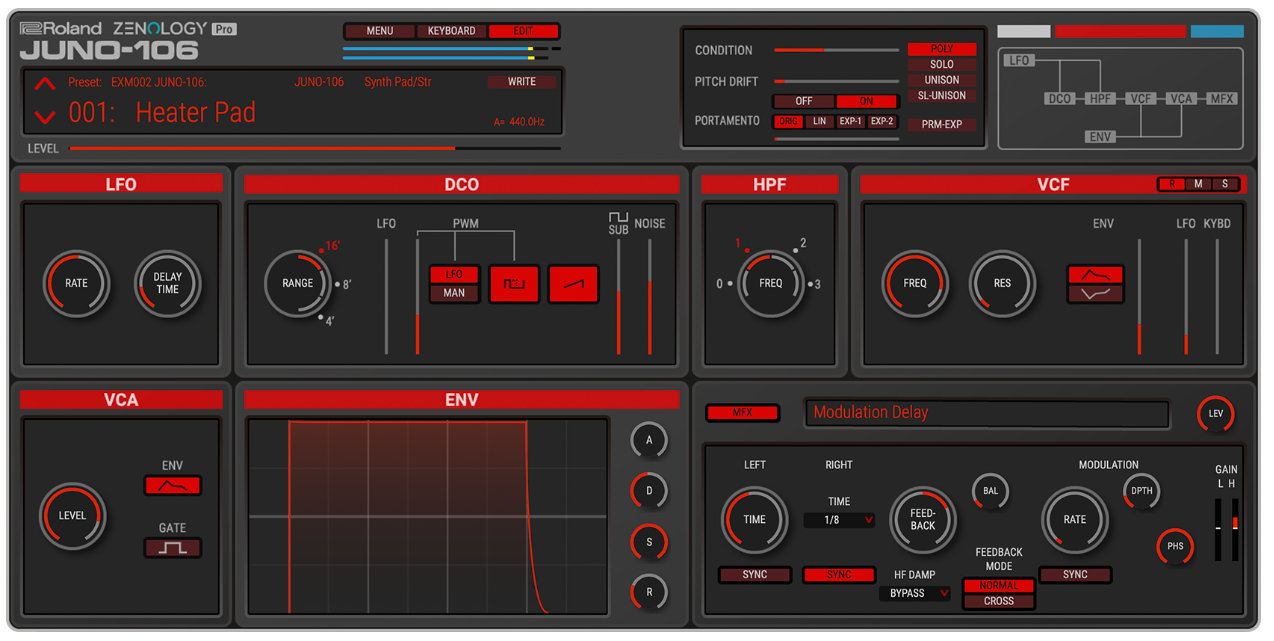The image size is (1274, 641).
Task: Open the Modulation Delay effect type selector
Action: click(987, 413)
